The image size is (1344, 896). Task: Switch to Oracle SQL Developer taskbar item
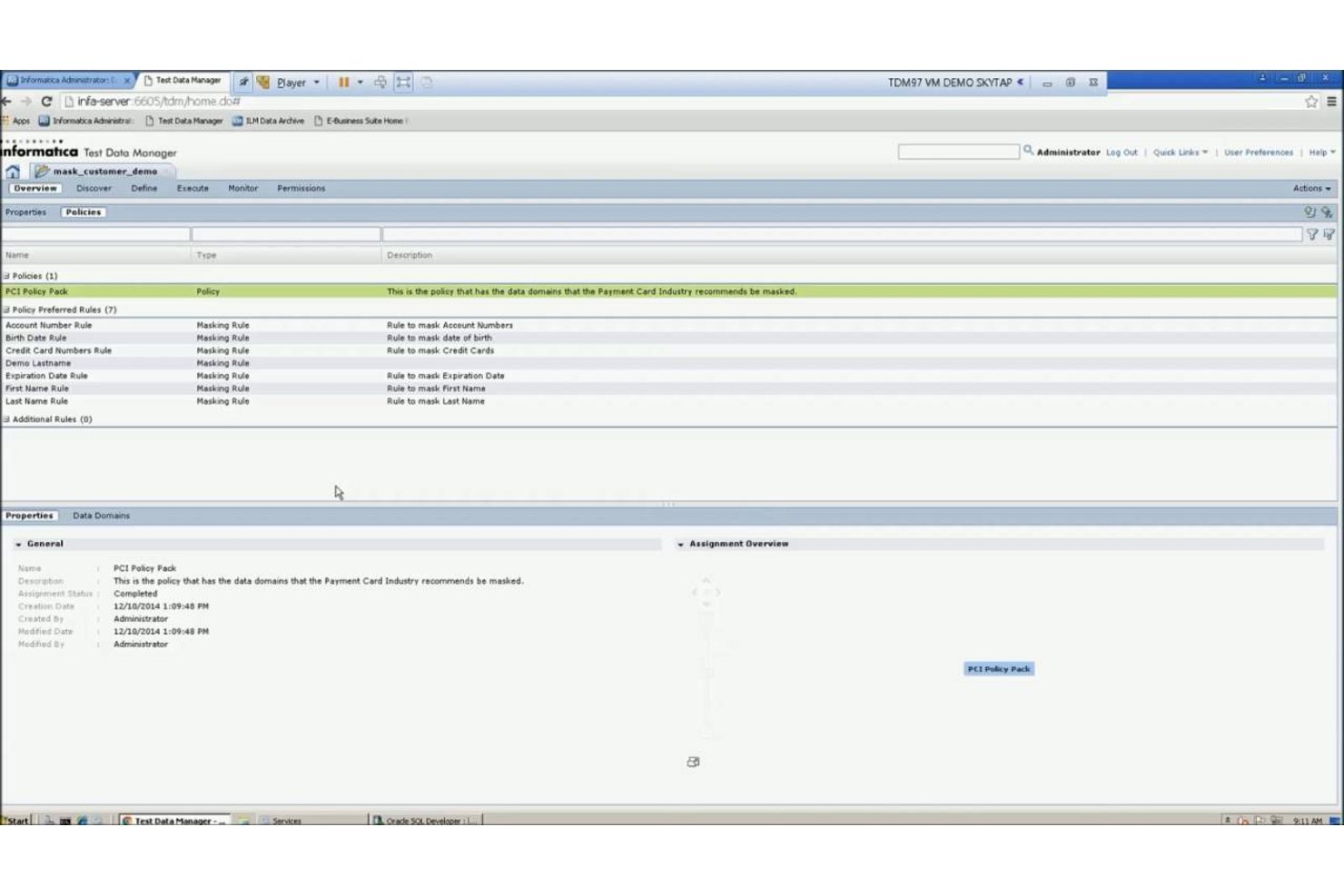(425, 821)
